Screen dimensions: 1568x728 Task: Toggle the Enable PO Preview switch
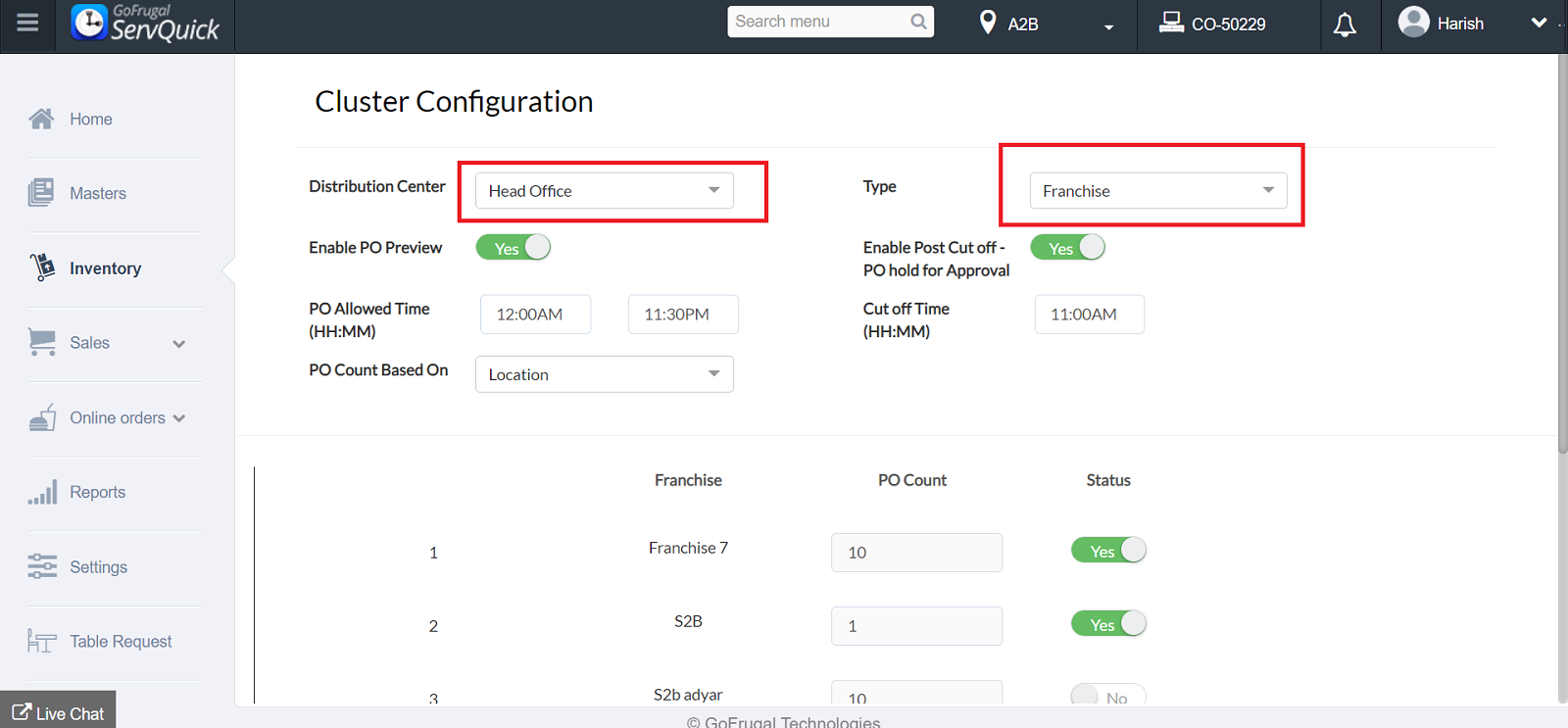pyautogui.click(x=513, y=248)
